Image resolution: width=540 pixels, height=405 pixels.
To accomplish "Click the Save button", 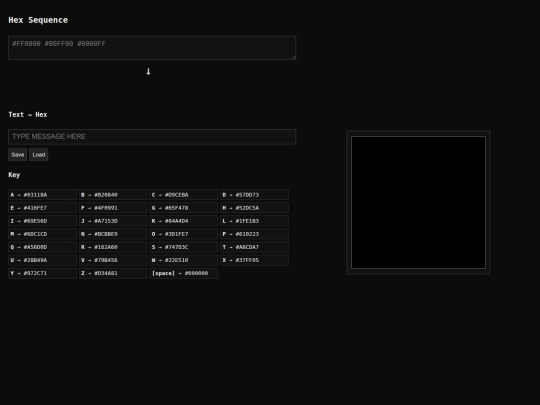I will pyautogui.click(x=18, y=155).
